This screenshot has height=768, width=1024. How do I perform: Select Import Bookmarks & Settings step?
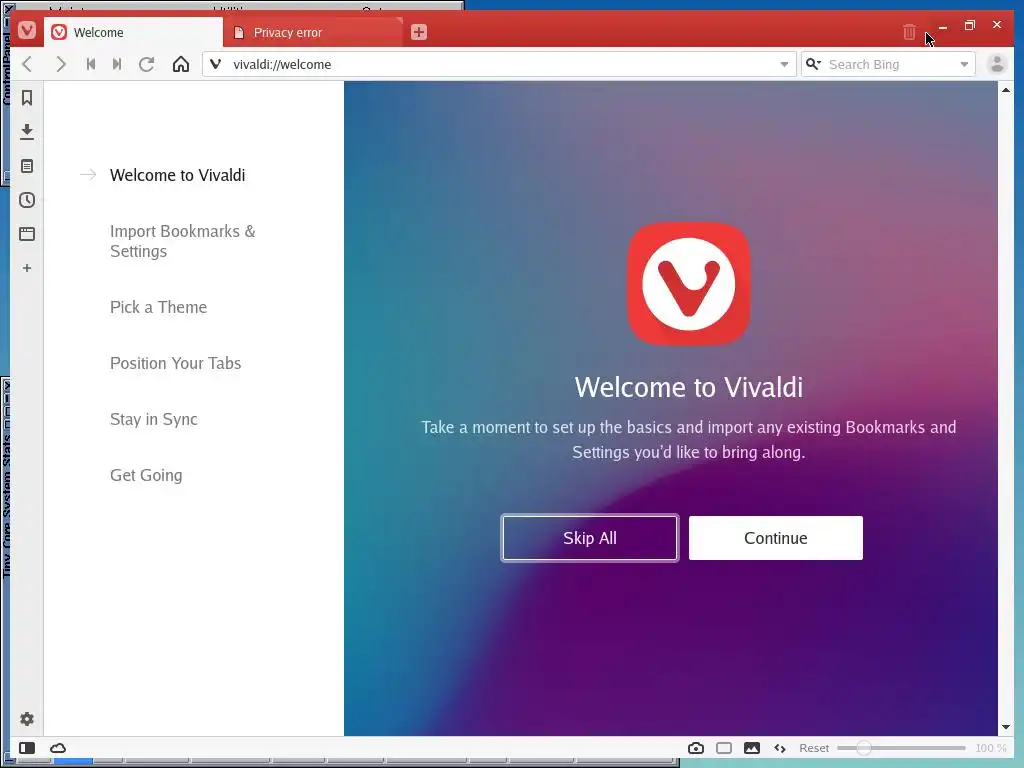click(183, 241)
